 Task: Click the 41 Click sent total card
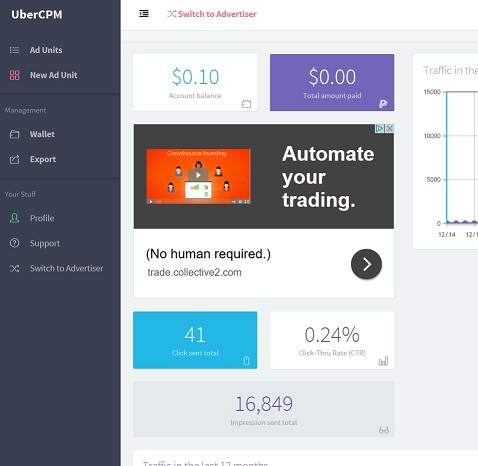[195, 340]
